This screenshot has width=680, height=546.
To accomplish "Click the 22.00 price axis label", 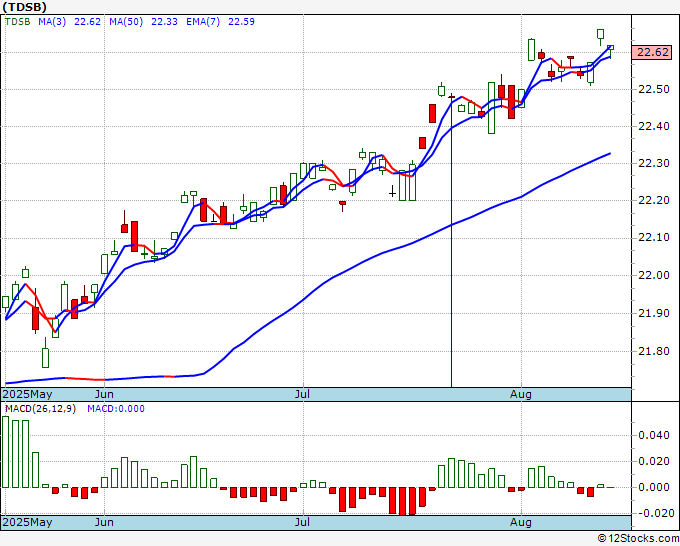I will 654,275.
